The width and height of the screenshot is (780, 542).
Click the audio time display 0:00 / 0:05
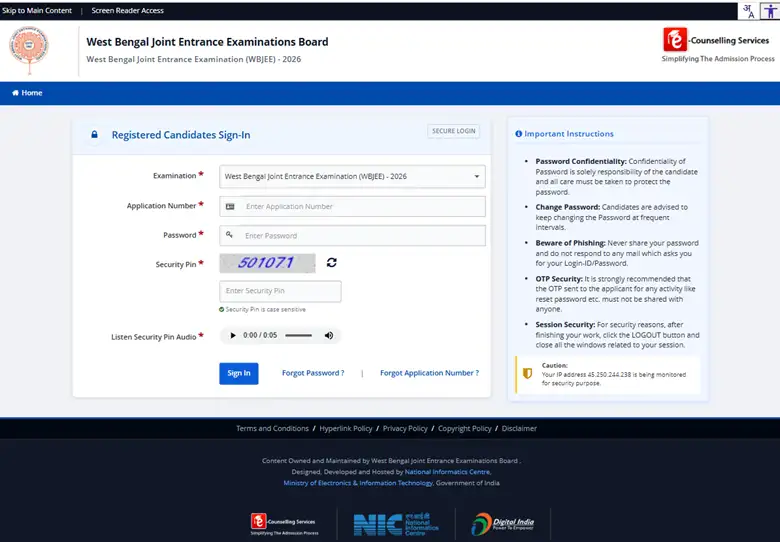pos(260,336)
